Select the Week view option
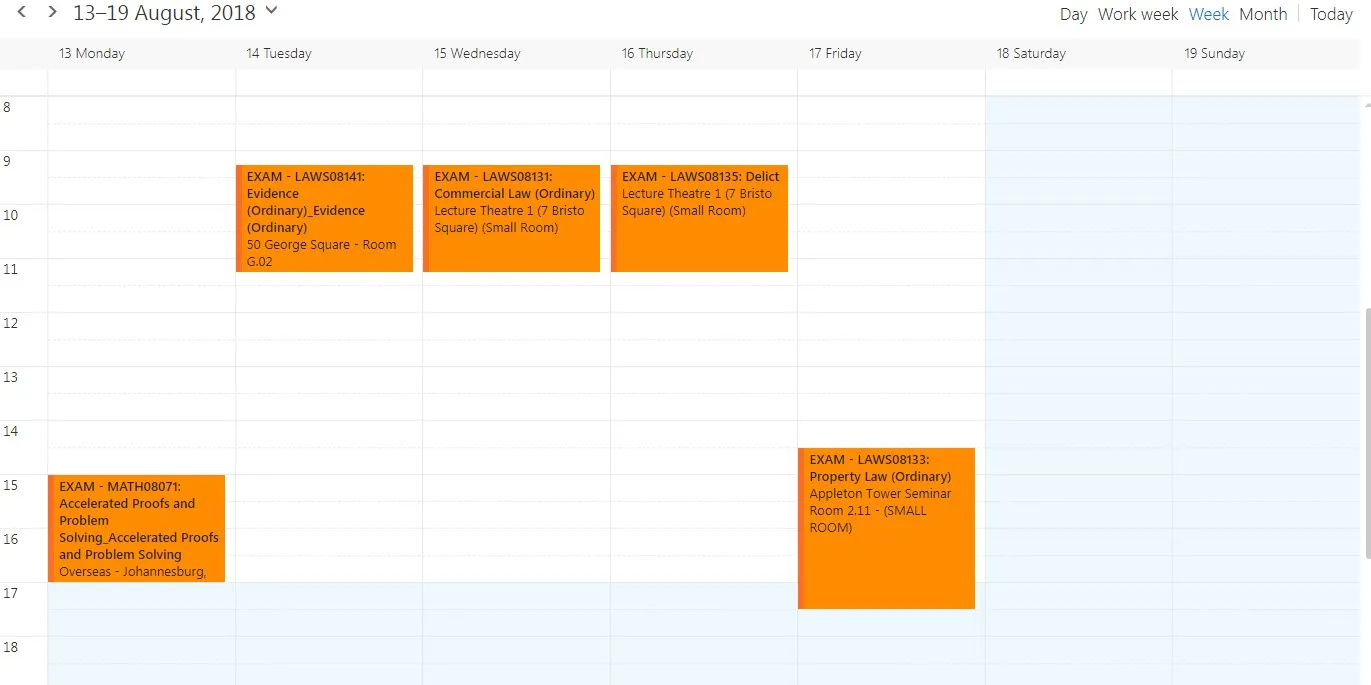 (x=1208, y=14)
